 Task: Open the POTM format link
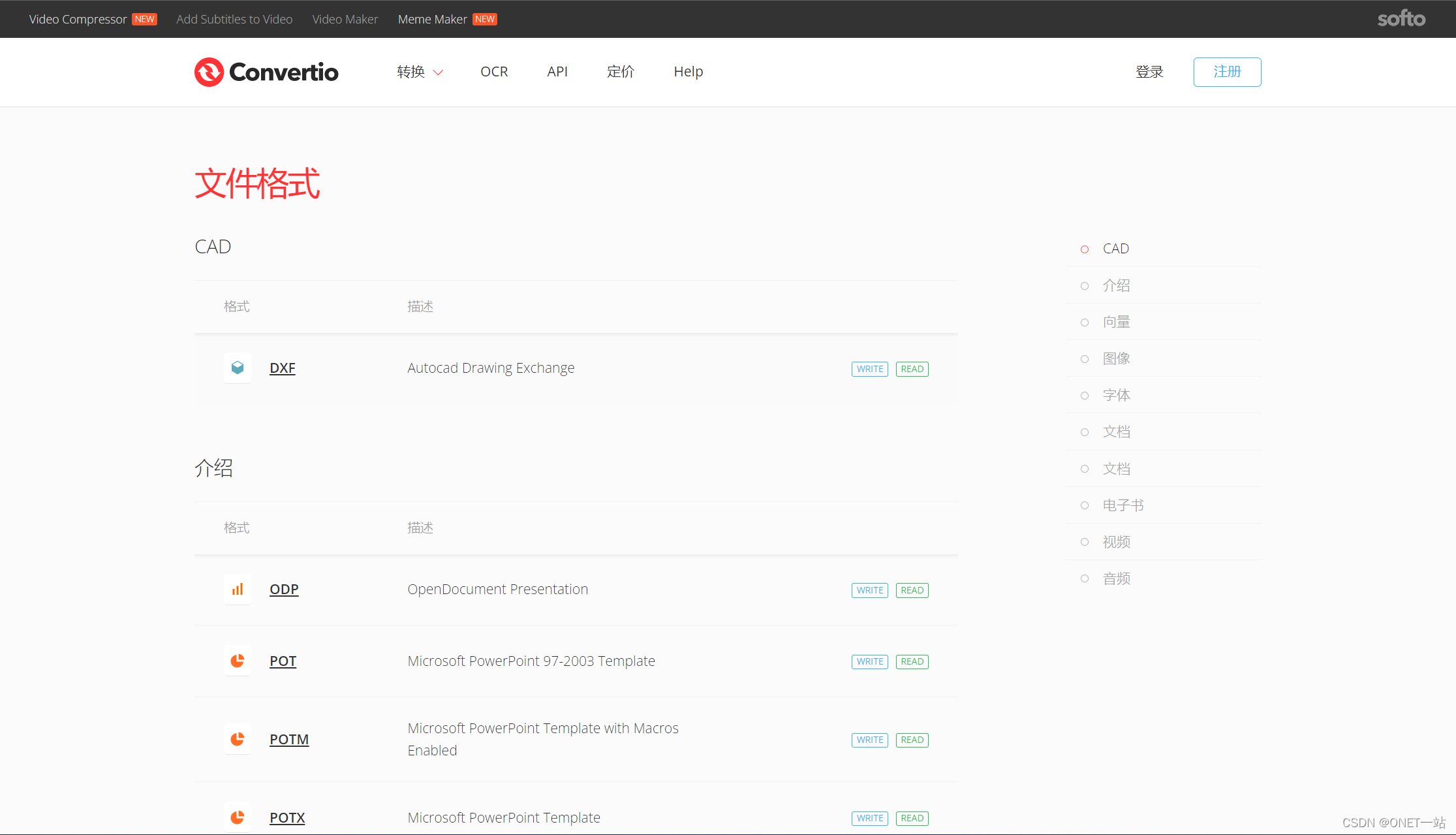[x=288, y=739]
